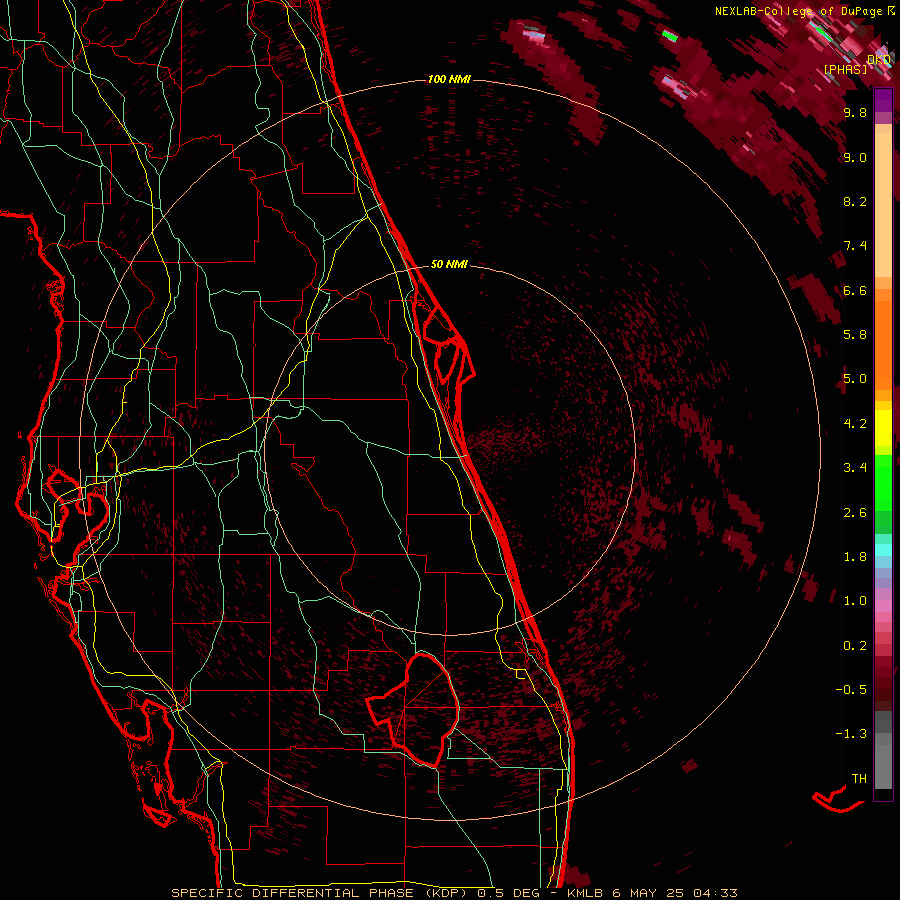This screenshot has height=900, width=900.
Task: Click the 50 NMI range ring label
Action: [x=449, y=264]
